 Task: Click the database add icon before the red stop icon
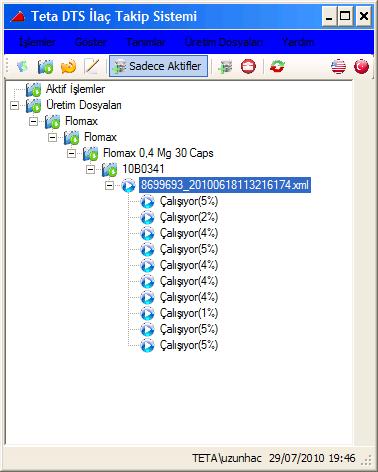click(226, 66)
